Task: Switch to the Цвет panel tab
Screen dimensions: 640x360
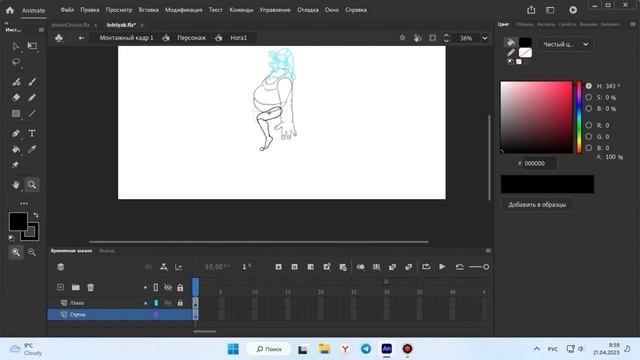Action: click(503, 24)
